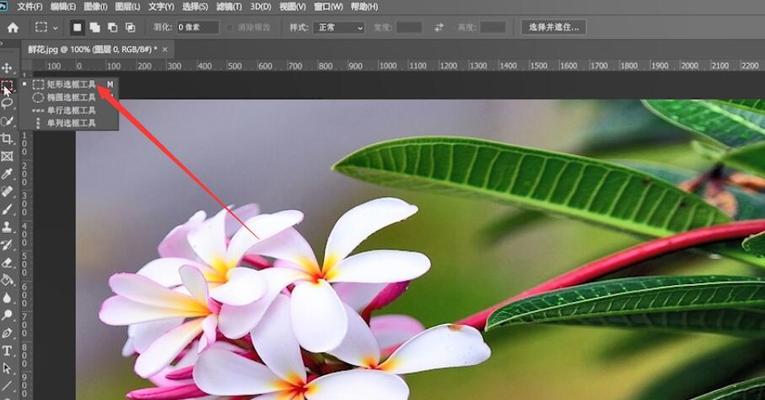
Task: Choose 矩形选框工具 from the flyout
Action: [70, 84]
